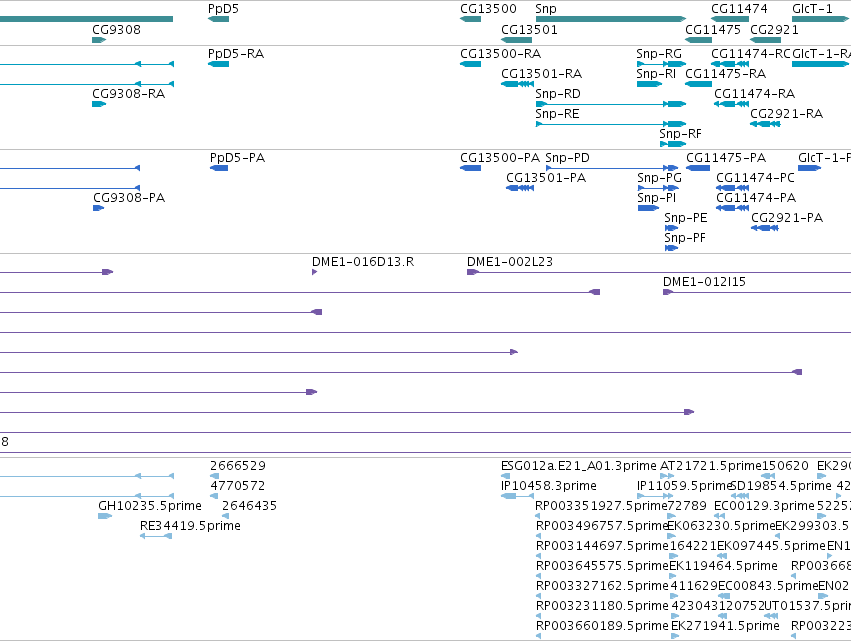The image size is (851, 641).
Task: Select the PpD5 gene label
Action: click(223, 9)
